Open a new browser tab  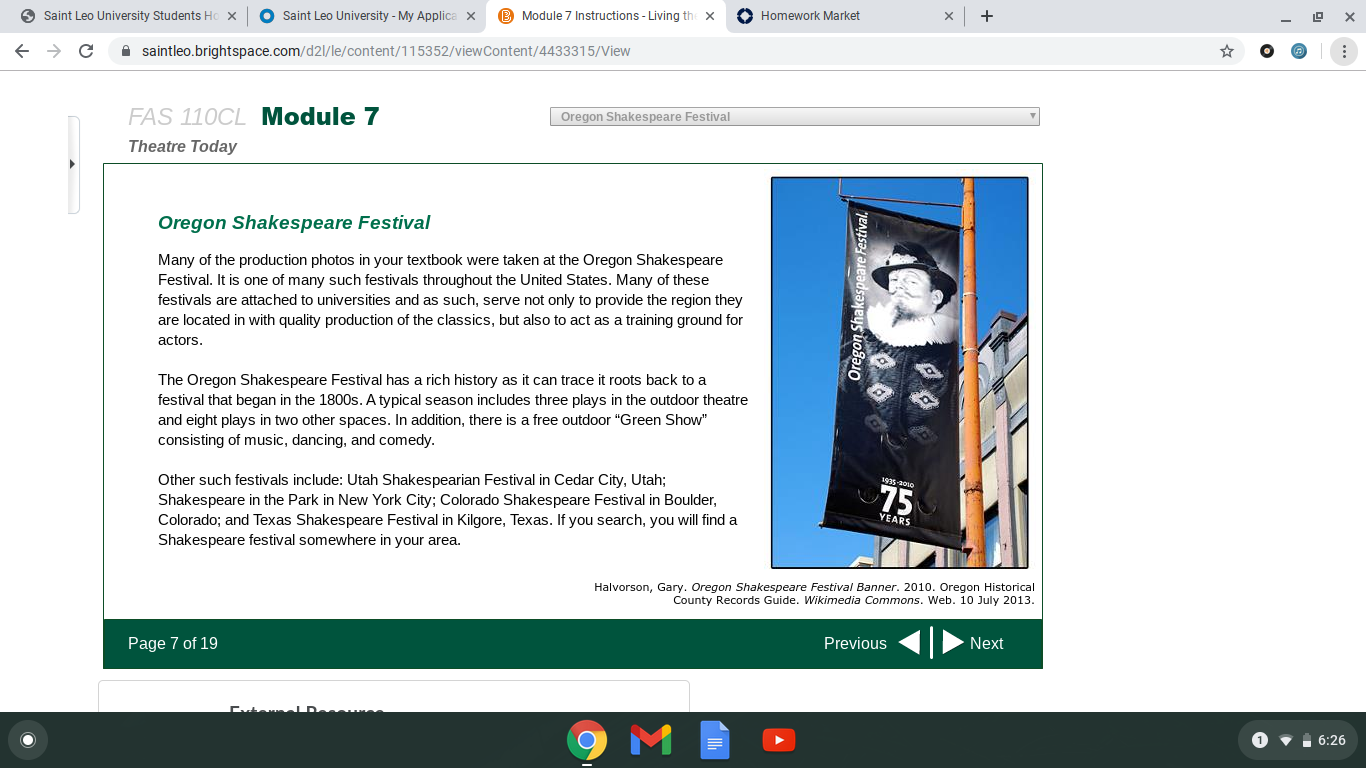[x=987, y=16]
